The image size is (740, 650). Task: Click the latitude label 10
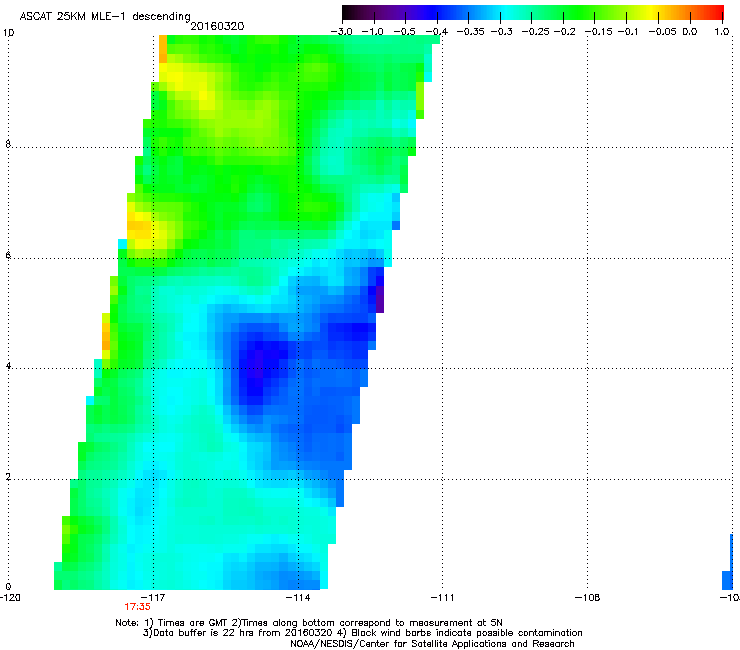pos(8,33)
